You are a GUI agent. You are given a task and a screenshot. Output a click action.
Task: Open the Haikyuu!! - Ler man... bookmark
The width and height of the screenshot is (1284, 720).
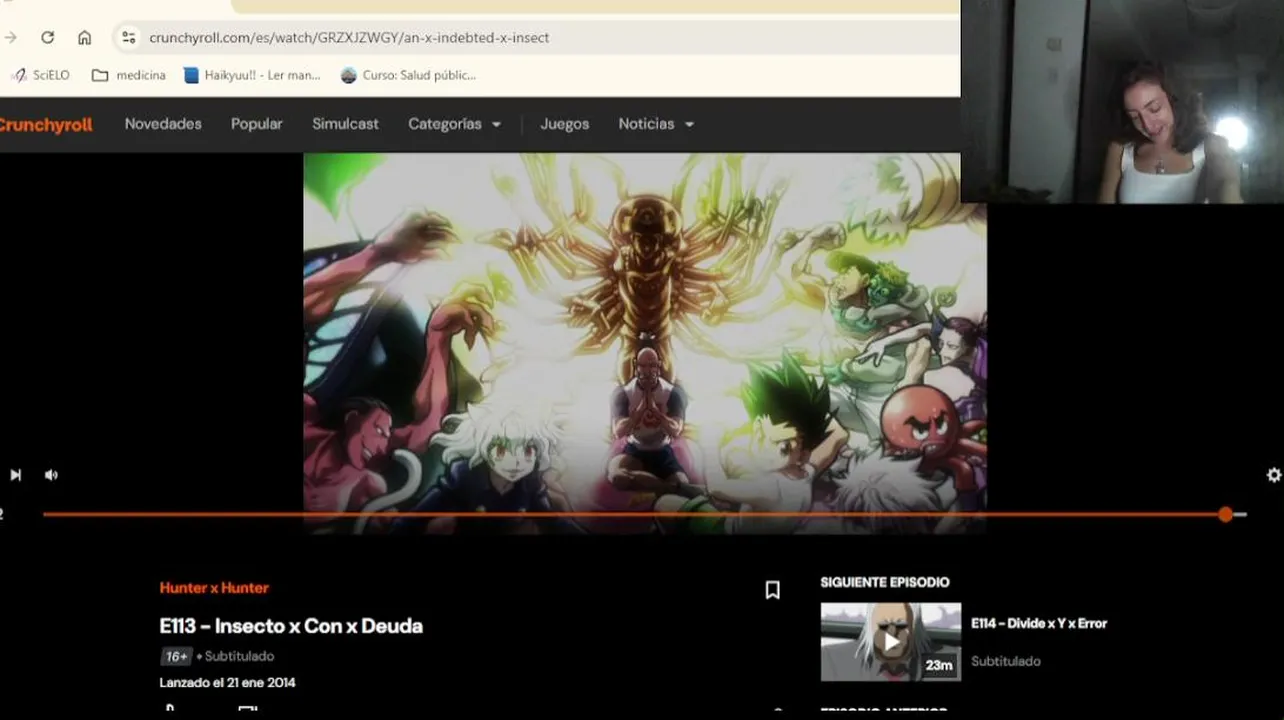(252, 75)
